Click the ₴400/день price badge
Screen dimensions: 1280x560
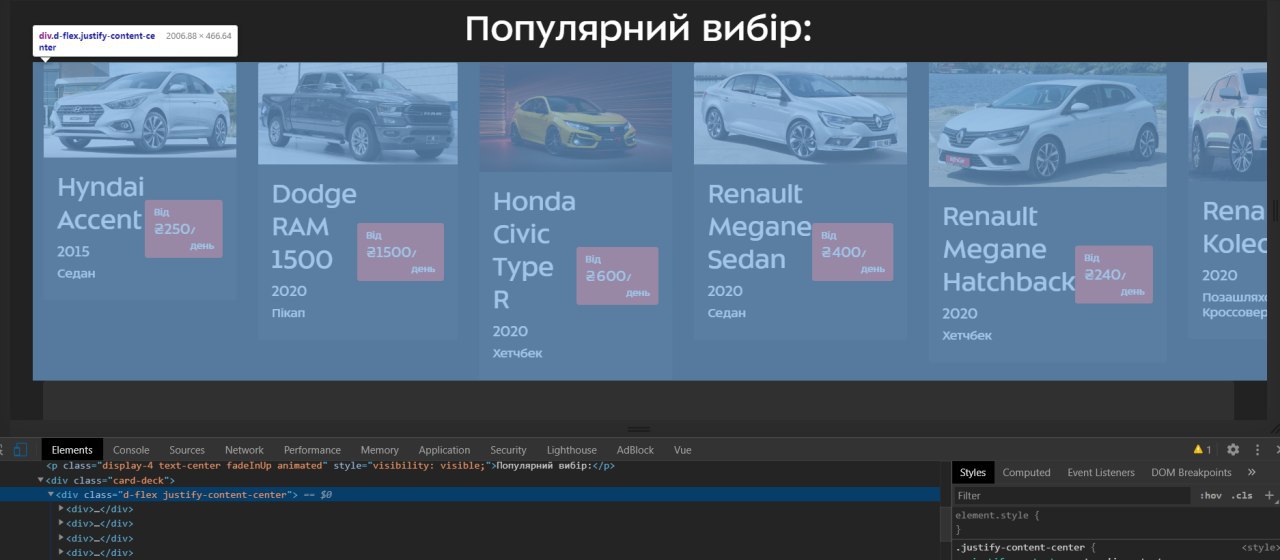(853, 252)
